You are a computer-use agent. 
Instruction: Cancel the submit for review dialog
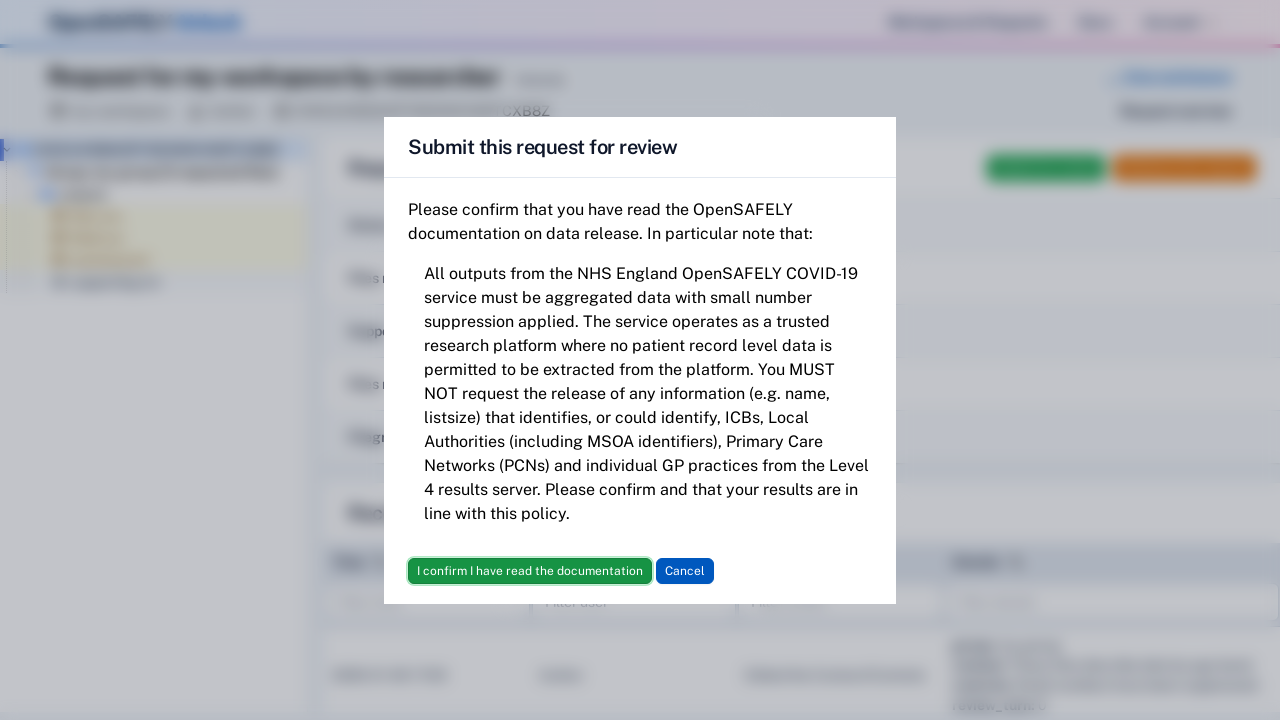pos(684,570)
